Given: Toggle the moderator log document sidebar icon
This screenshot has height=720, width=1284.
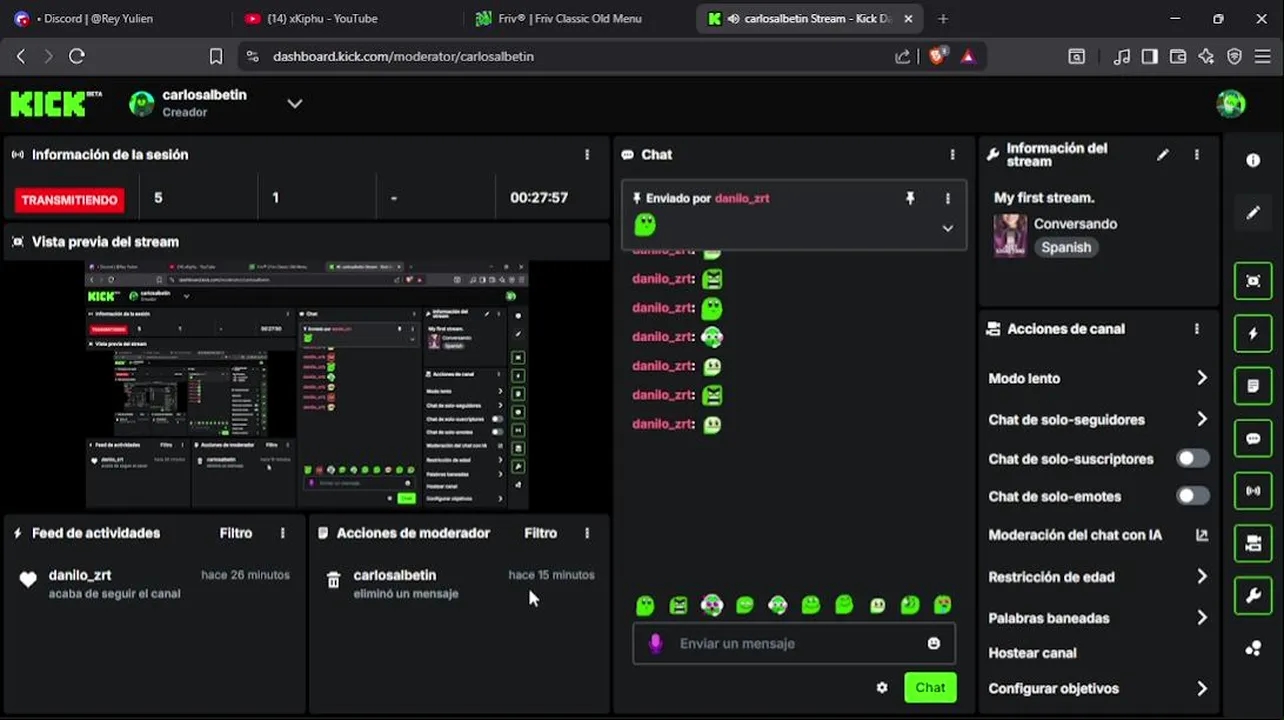Looking at the screenshot, I should pos(1253,386).
